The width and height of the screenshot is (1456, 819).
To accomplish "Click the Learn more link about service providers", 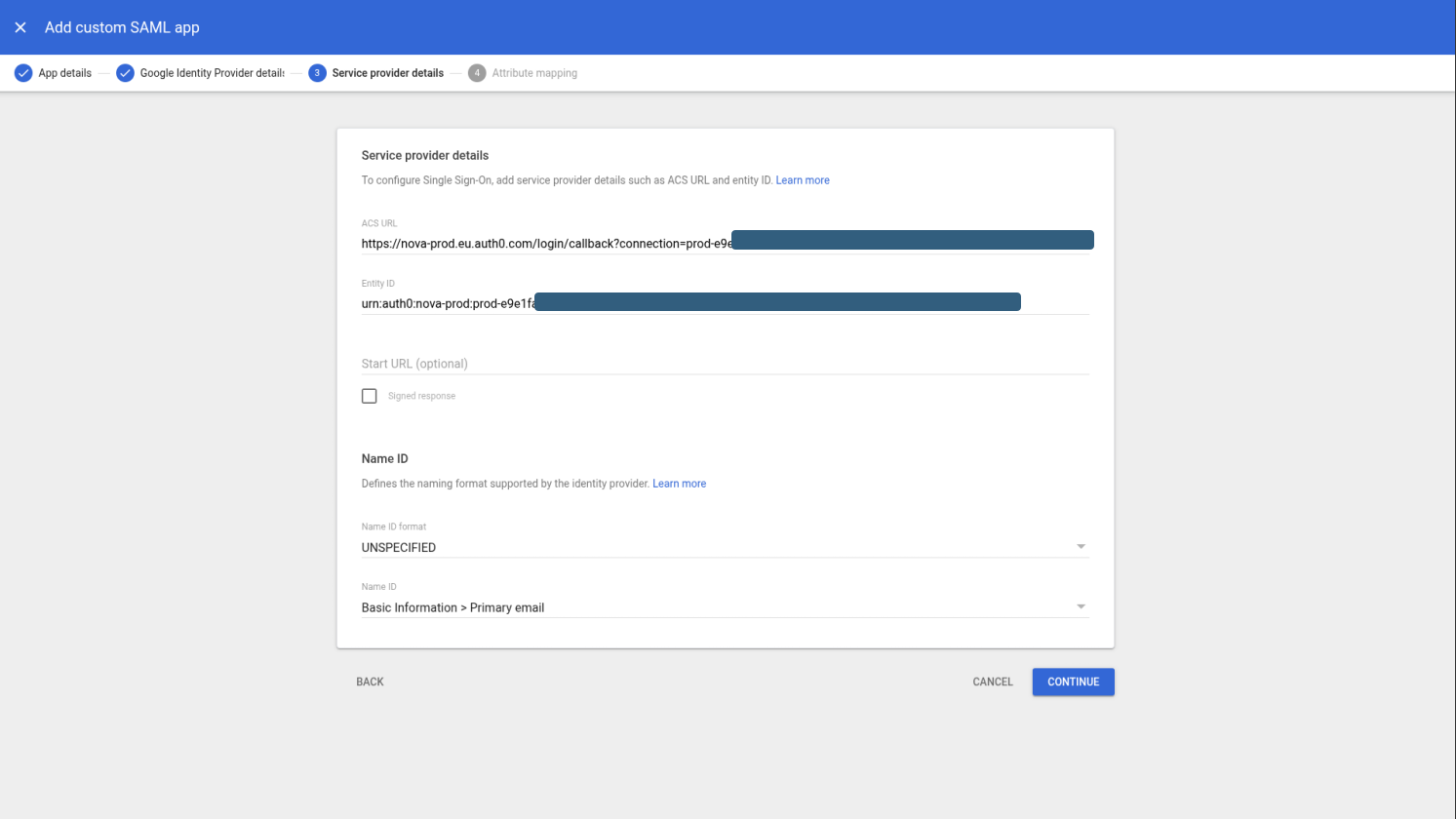I will tap(803, 179).
